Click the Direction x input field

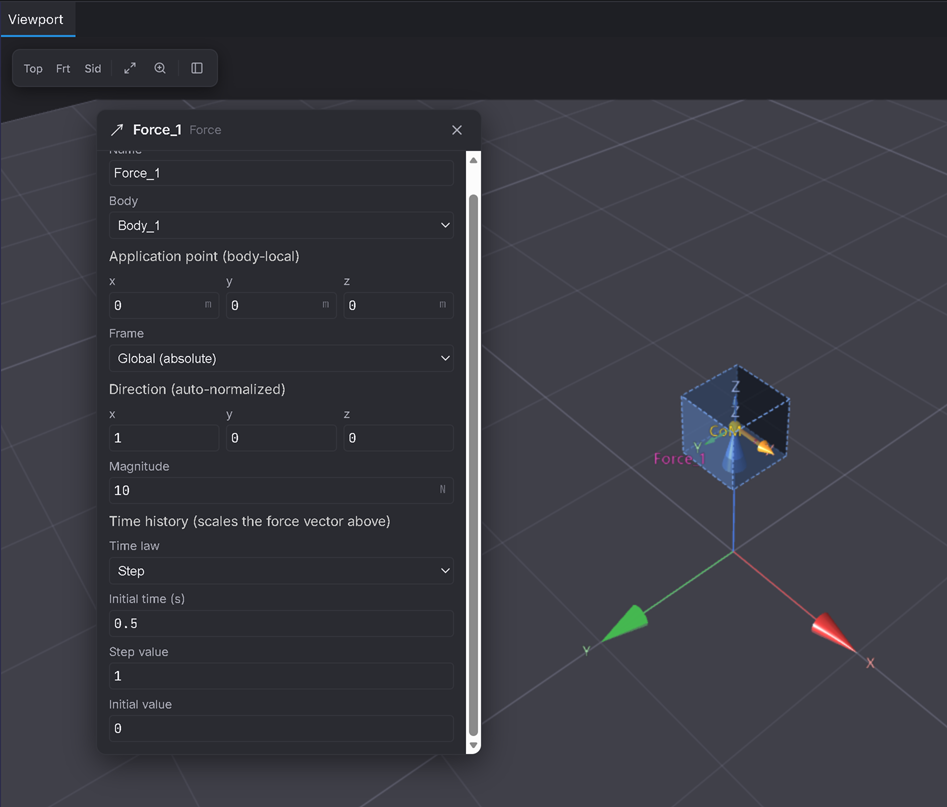(x=164, y=438)
